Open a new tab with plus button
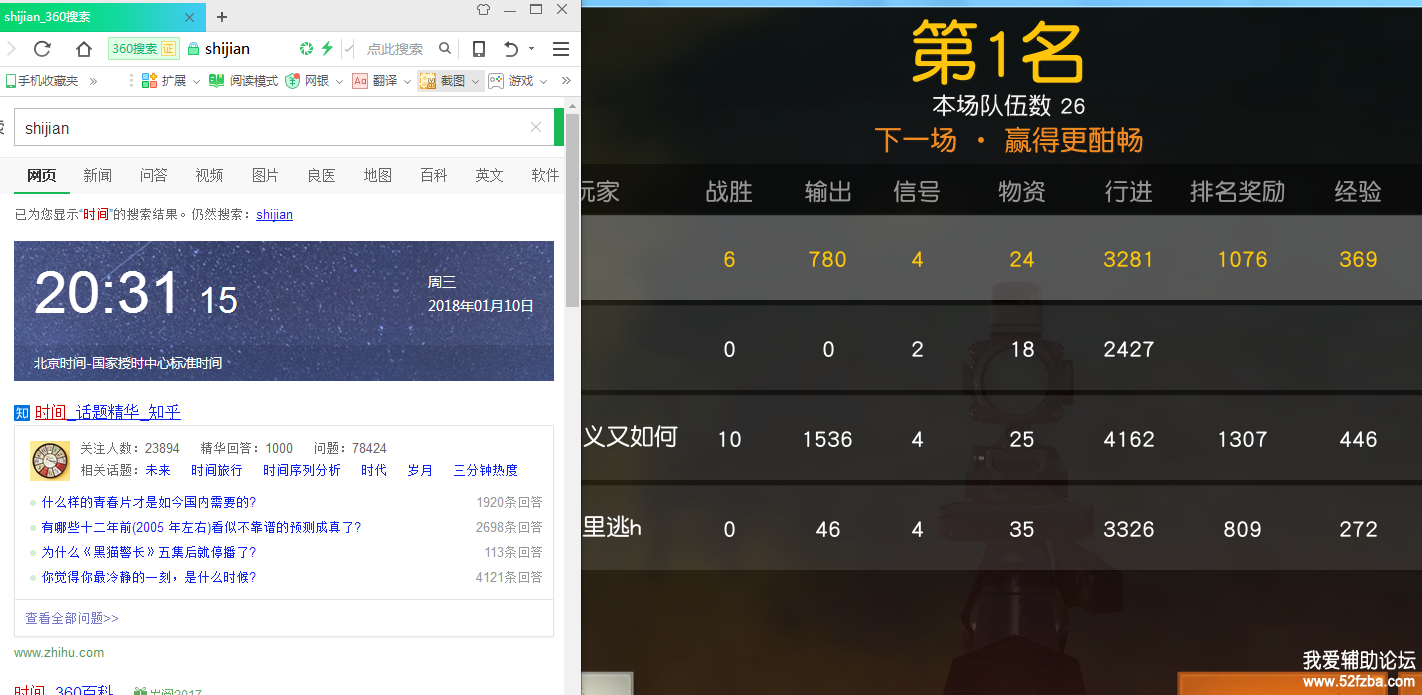The width and height of the screenshot is (1422, 695). point(222,17)
